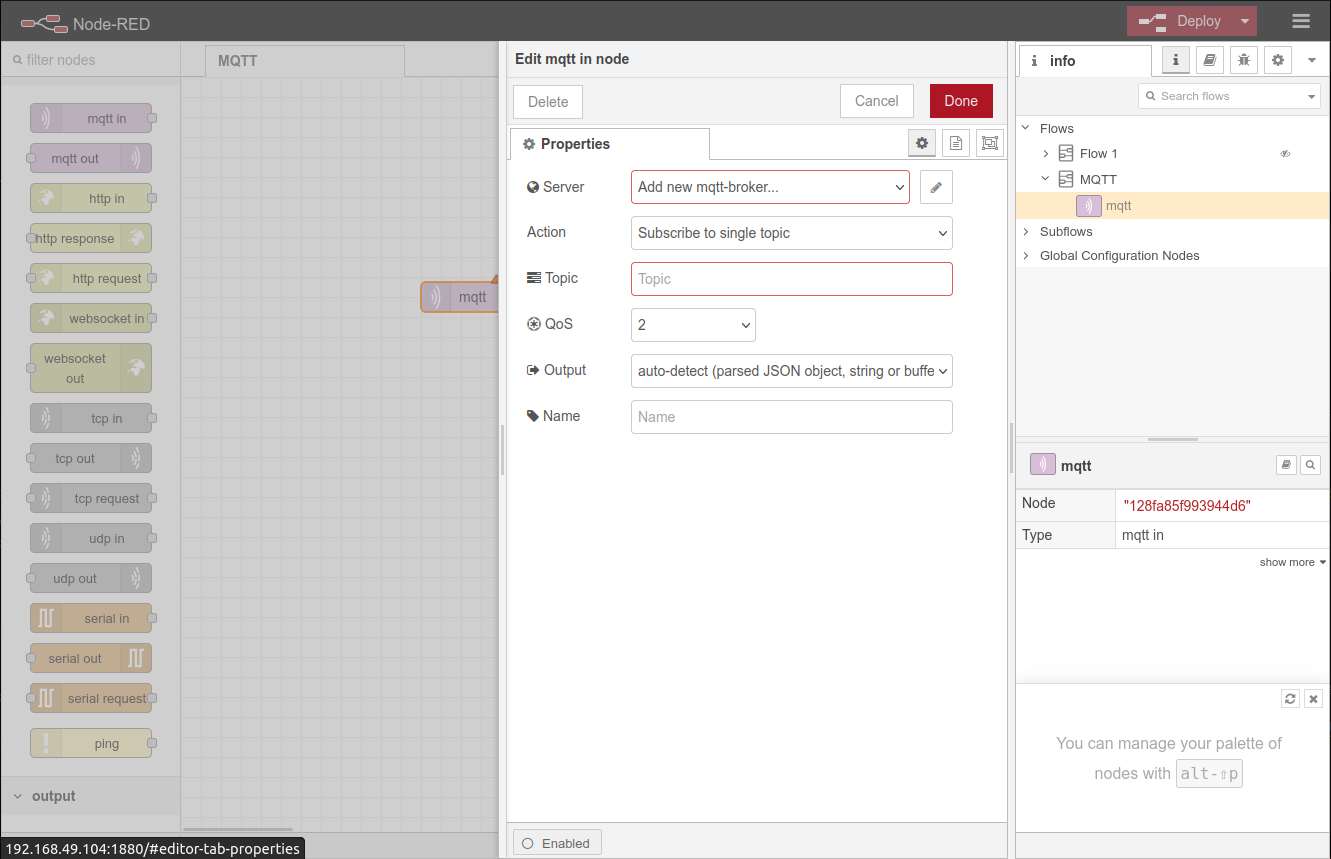The height and width of the screenshot is (859, 1331).
Task: Toggle the Enabled state of the node
Action: click(557, 843)
